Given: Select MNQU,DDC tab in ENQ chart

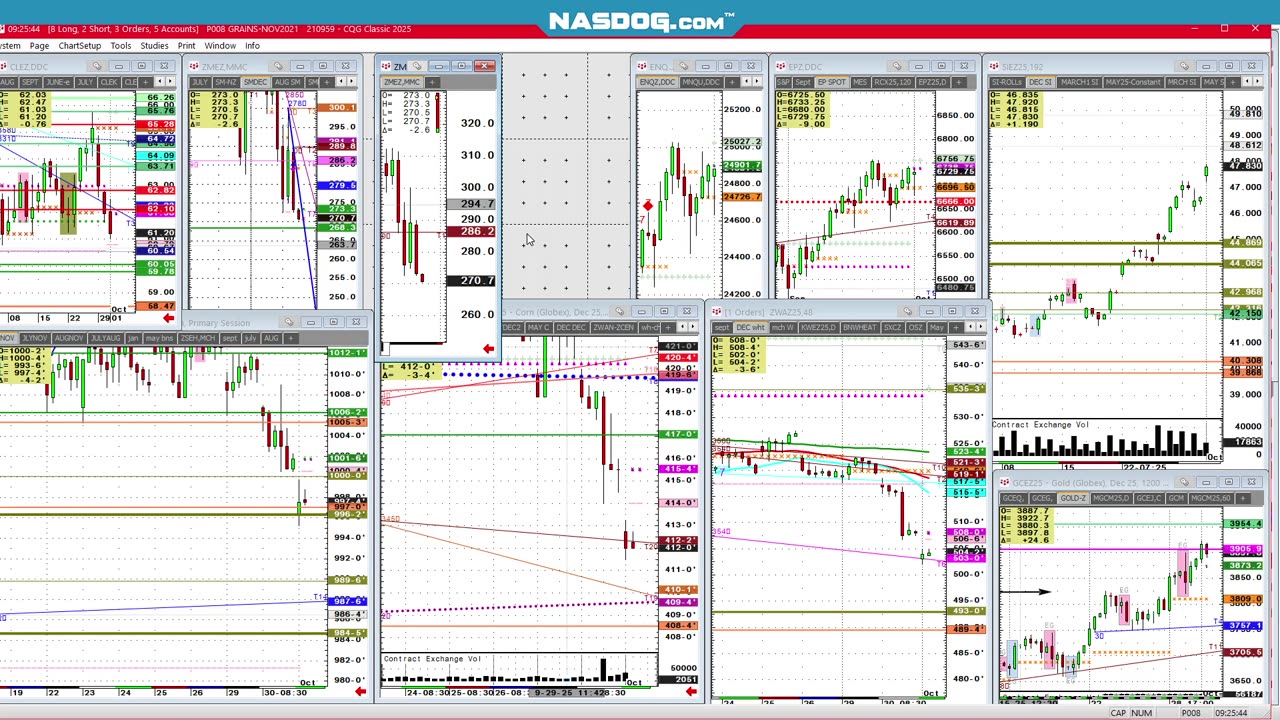Looking at the screenshot, I should pos(701,82).
